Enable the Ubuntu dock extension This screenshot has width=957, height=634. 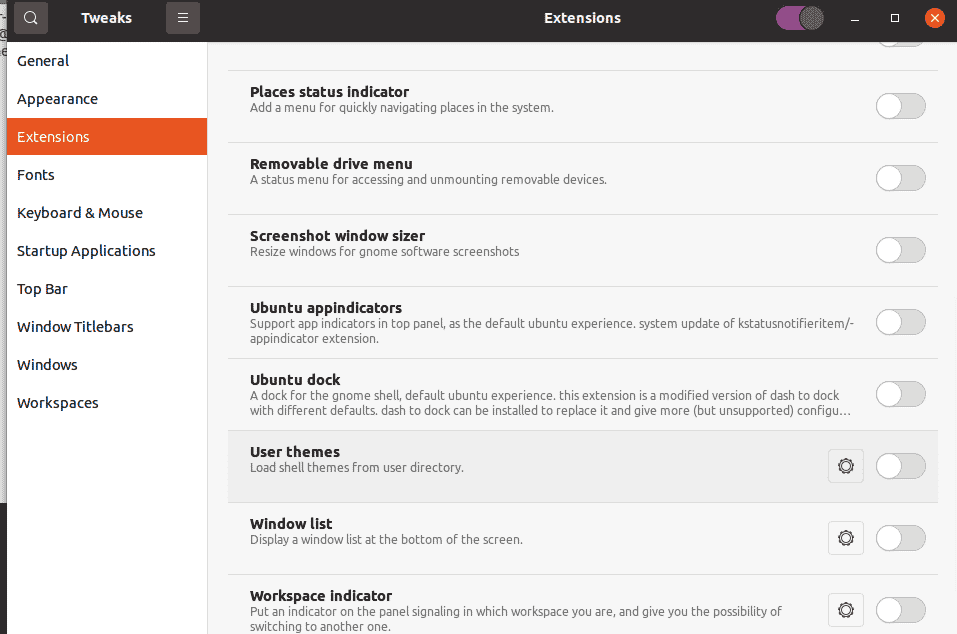click(900, 394)
